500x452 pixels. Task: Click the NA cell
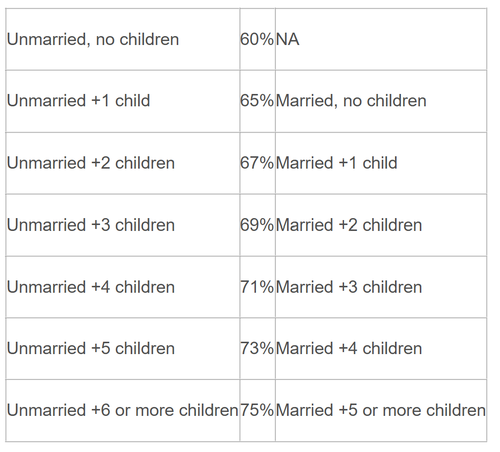click(x=381, y=39)
